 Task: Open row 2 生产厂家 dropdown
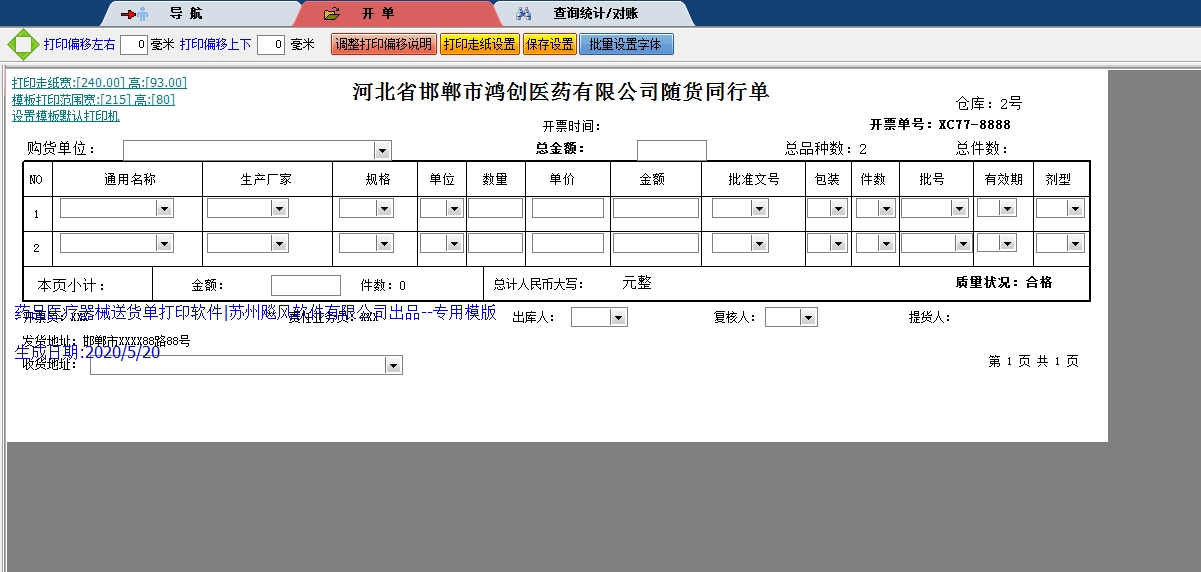[x=280, y=243]
